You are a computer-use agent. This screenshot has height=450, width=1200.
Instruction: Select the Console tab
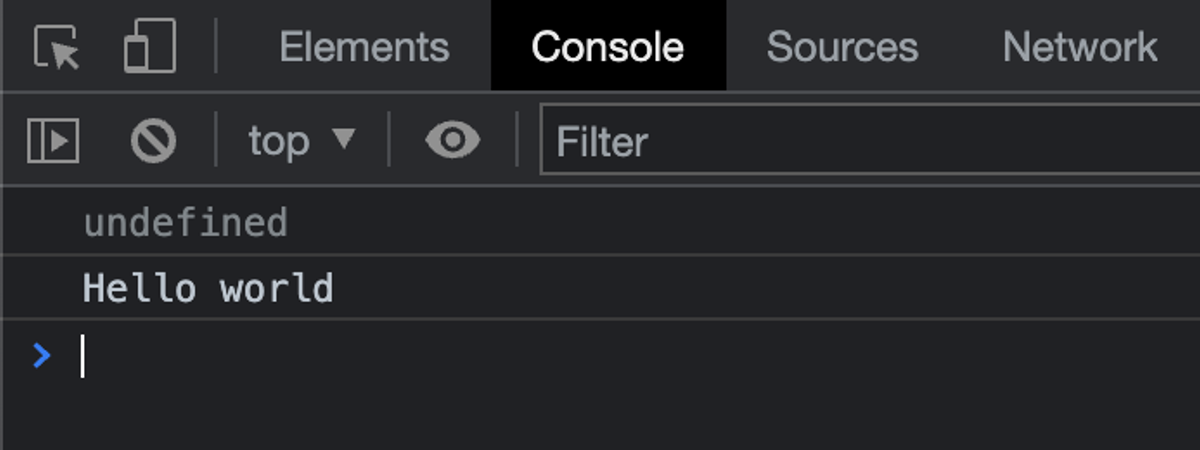(608, 47)
